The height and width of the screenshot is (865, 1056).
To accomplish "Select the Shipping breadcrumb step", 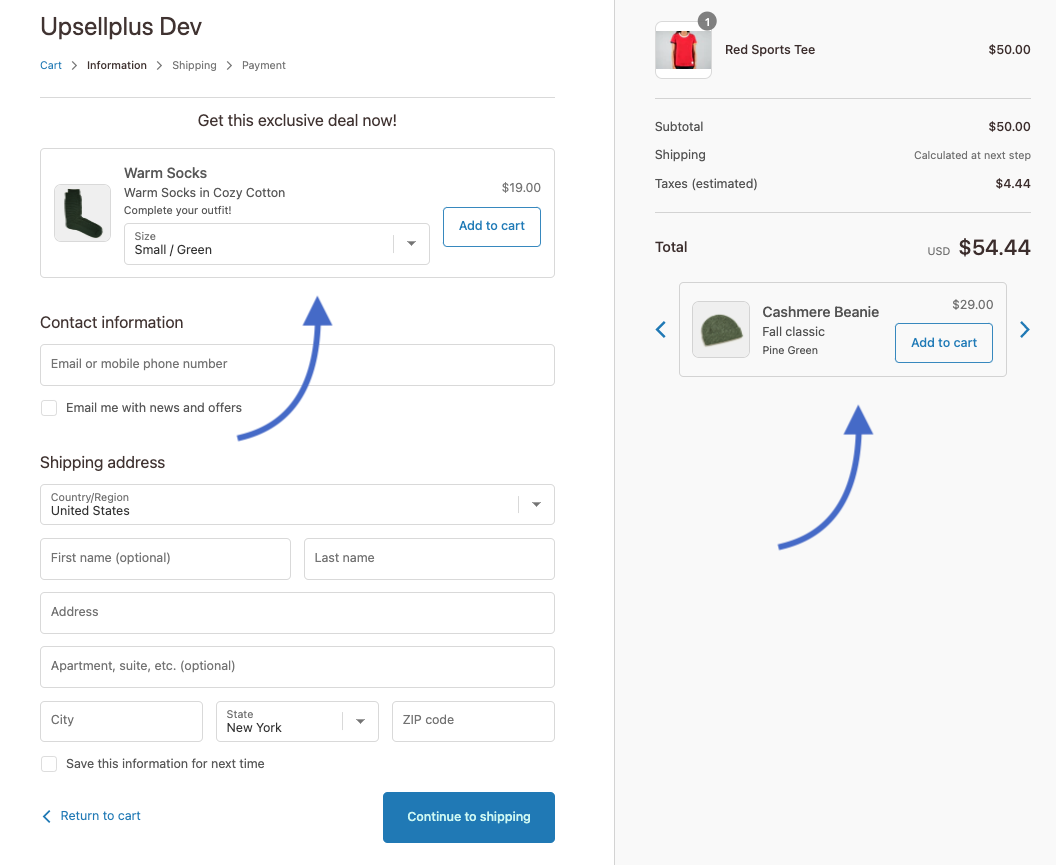I will coord(194,65).
